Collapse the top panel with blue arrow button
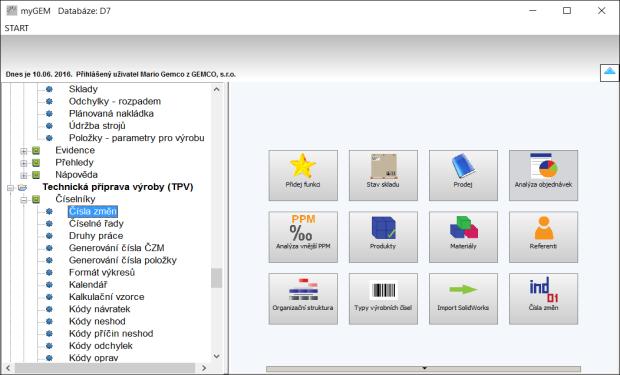Screen dimensions: 620x375 pyautogui.click(x=609, y=73)
